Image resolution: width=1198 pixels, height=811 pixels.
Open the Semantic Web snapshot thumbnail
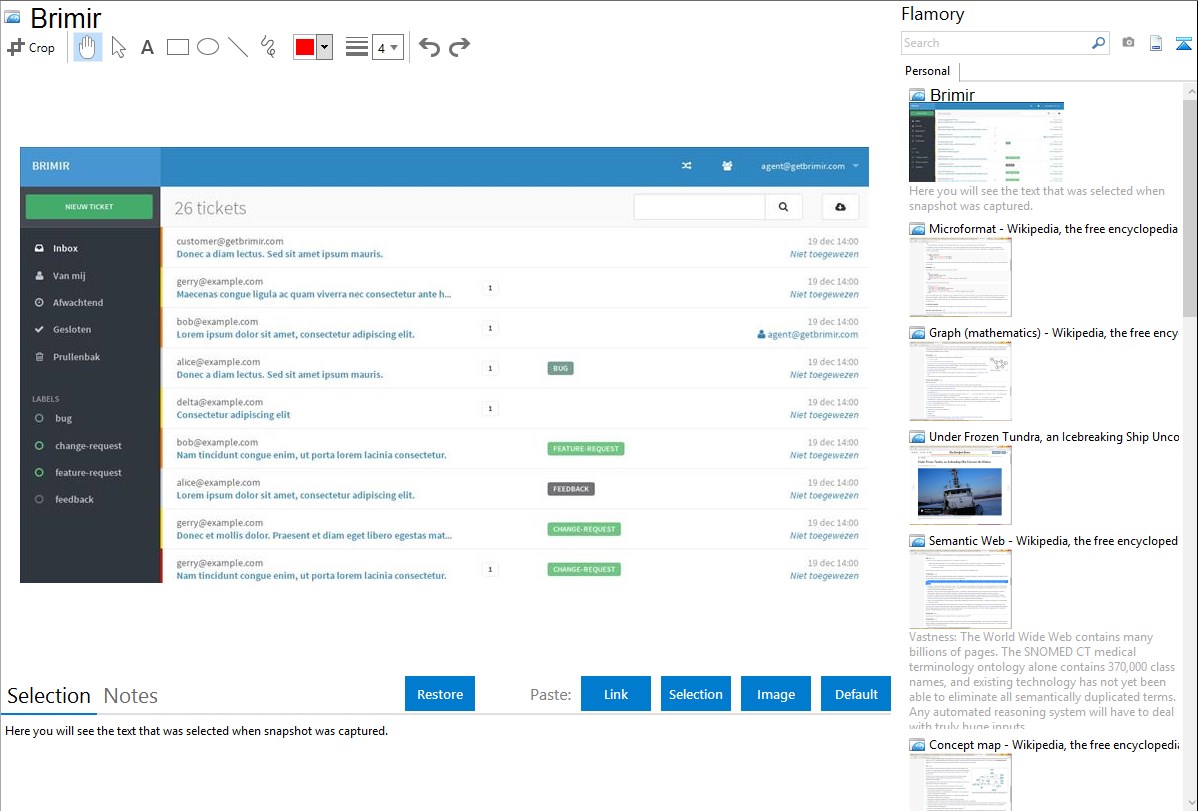960,589
